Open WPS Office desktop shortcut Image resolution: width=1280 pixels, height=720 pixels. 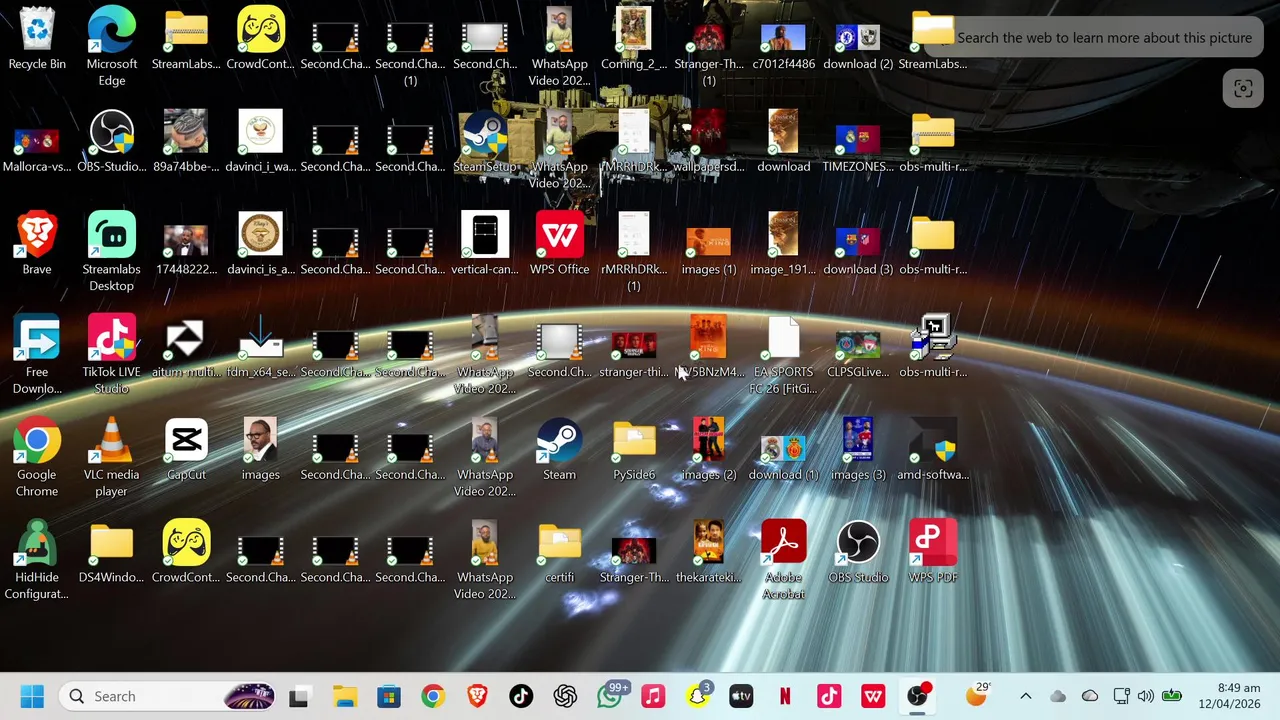[x=559, y=244]
